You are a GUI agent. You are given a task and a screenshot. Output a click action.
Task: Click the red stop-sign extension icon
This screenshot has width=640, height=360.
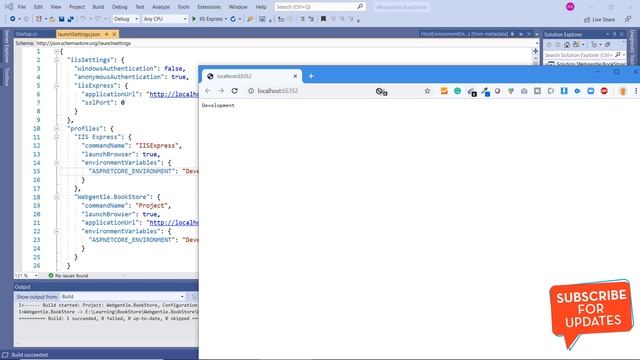pyautogui.click(x=604, y=91)
